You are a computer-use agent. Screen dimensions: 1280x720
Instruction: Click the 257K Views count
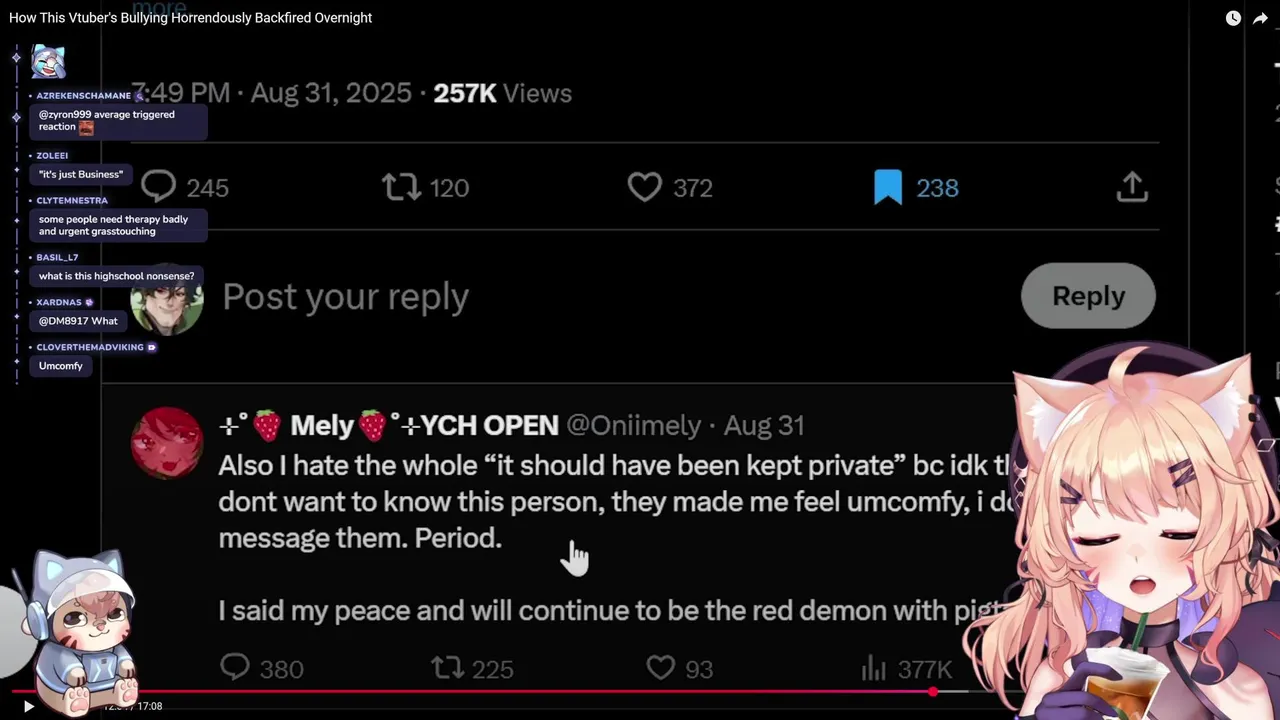tap(502, 93)
